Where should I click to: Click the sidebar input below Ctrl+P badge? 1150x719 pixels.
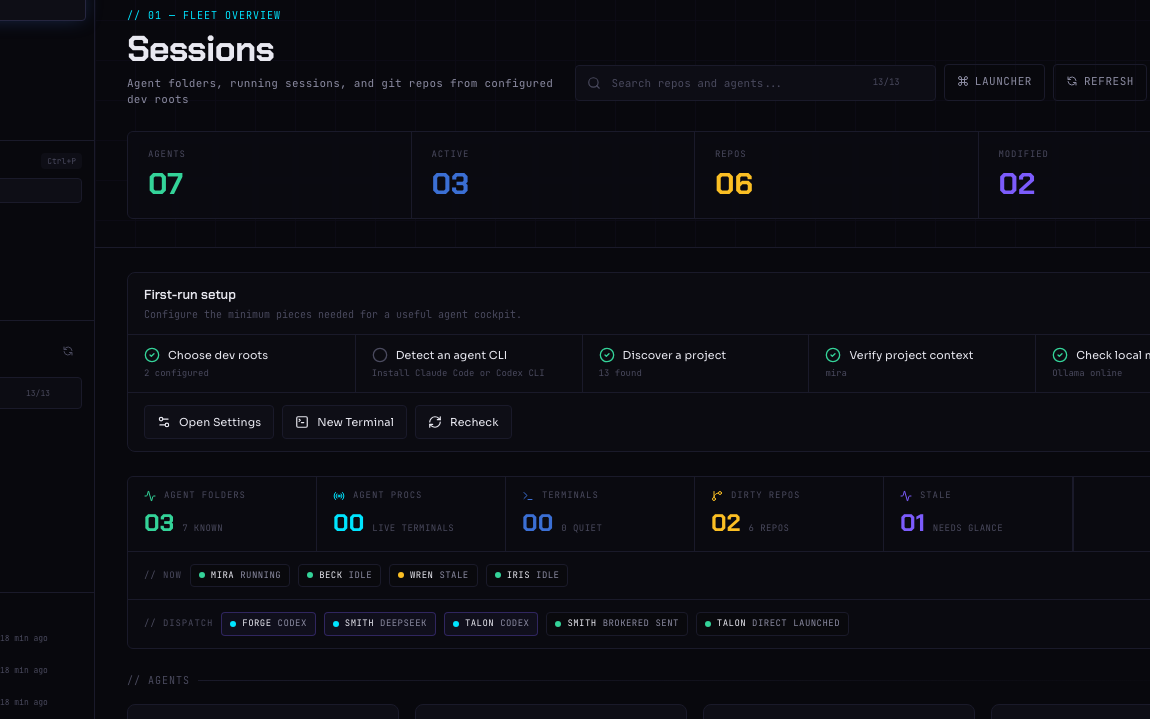40,191
